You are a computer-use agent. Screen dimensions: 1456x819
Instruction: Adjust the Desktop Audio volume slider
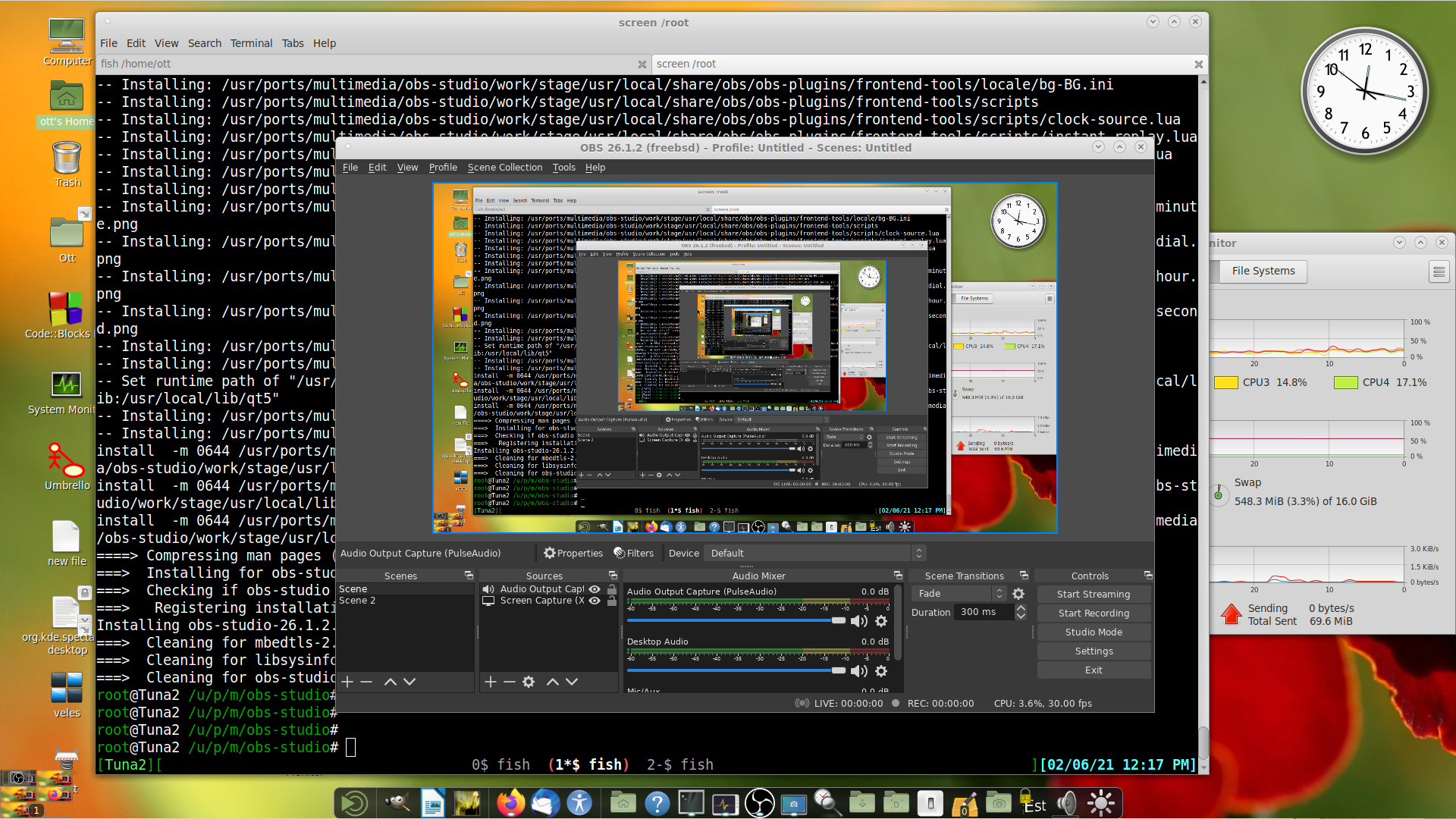[x=838, y=670]
